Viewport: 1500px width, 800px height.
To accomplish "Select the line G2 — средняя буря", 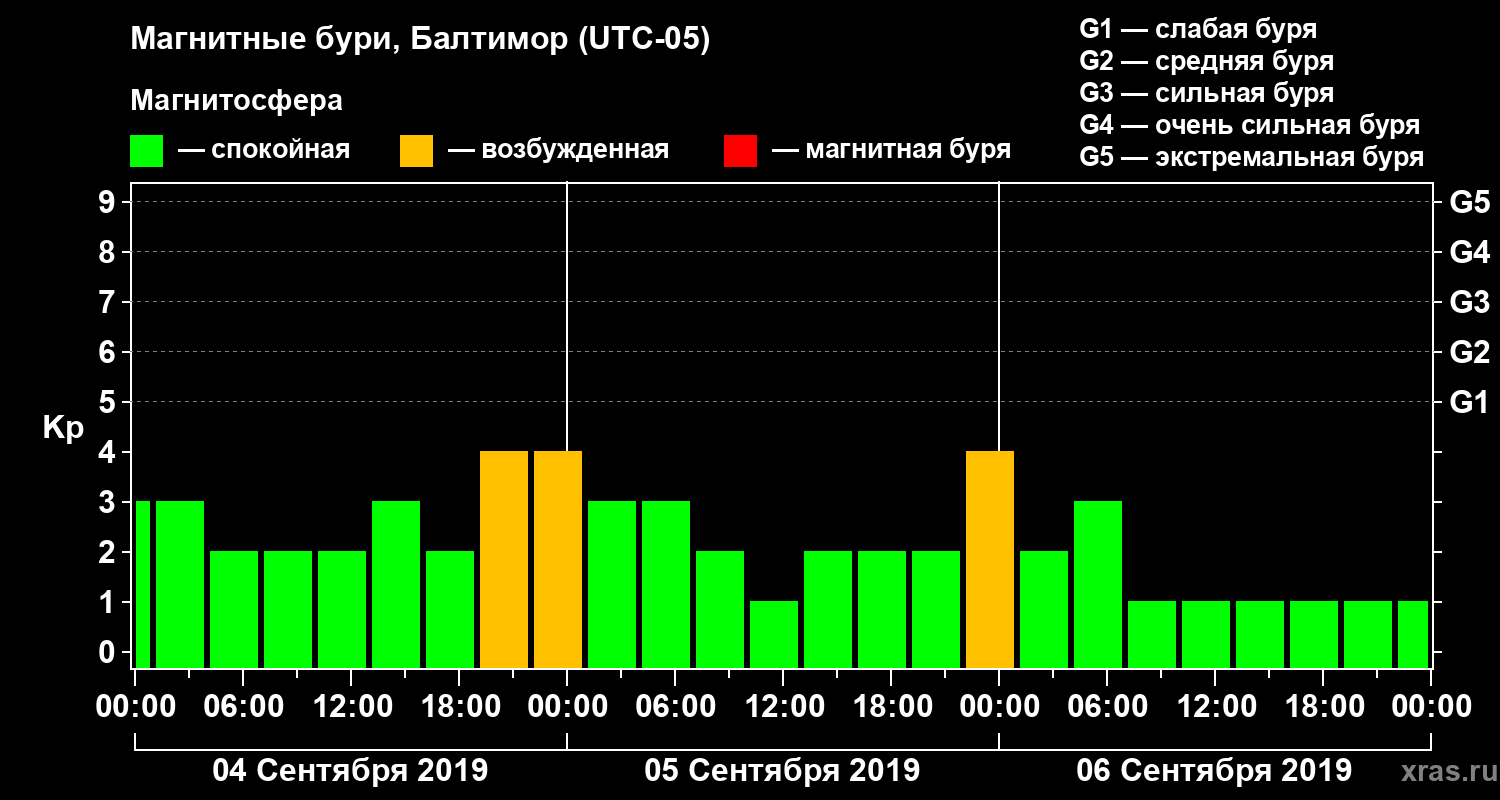I will coord(1206,61).
